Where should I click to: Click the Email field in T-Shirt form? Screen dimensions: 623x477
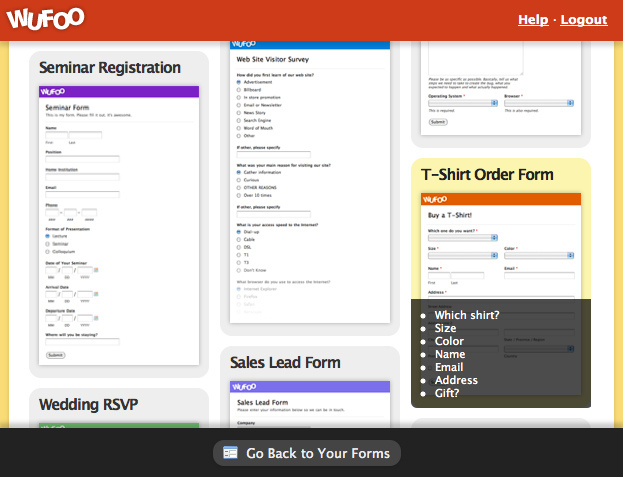tap(539, 275)
